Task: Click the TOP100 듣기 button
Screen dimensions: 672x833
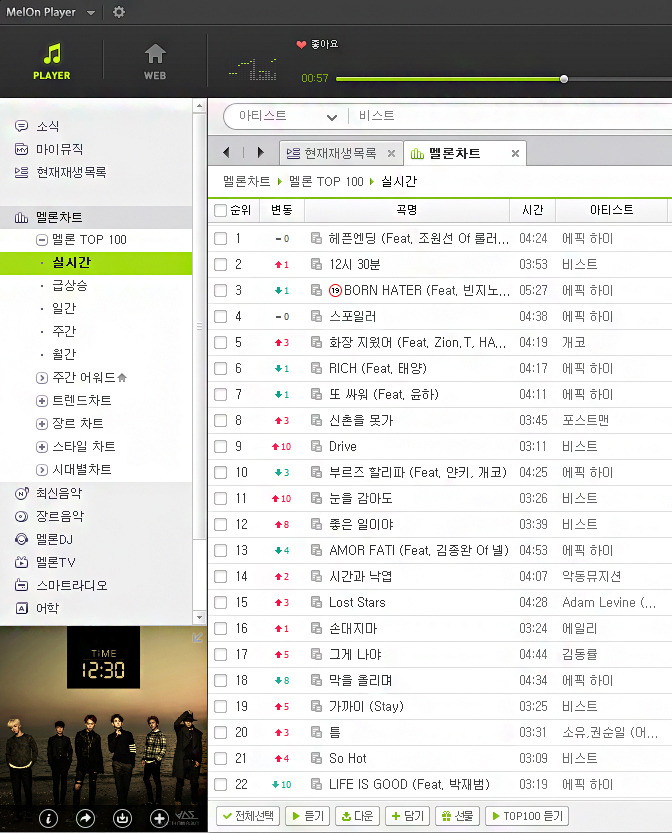Action: (527, 816)
